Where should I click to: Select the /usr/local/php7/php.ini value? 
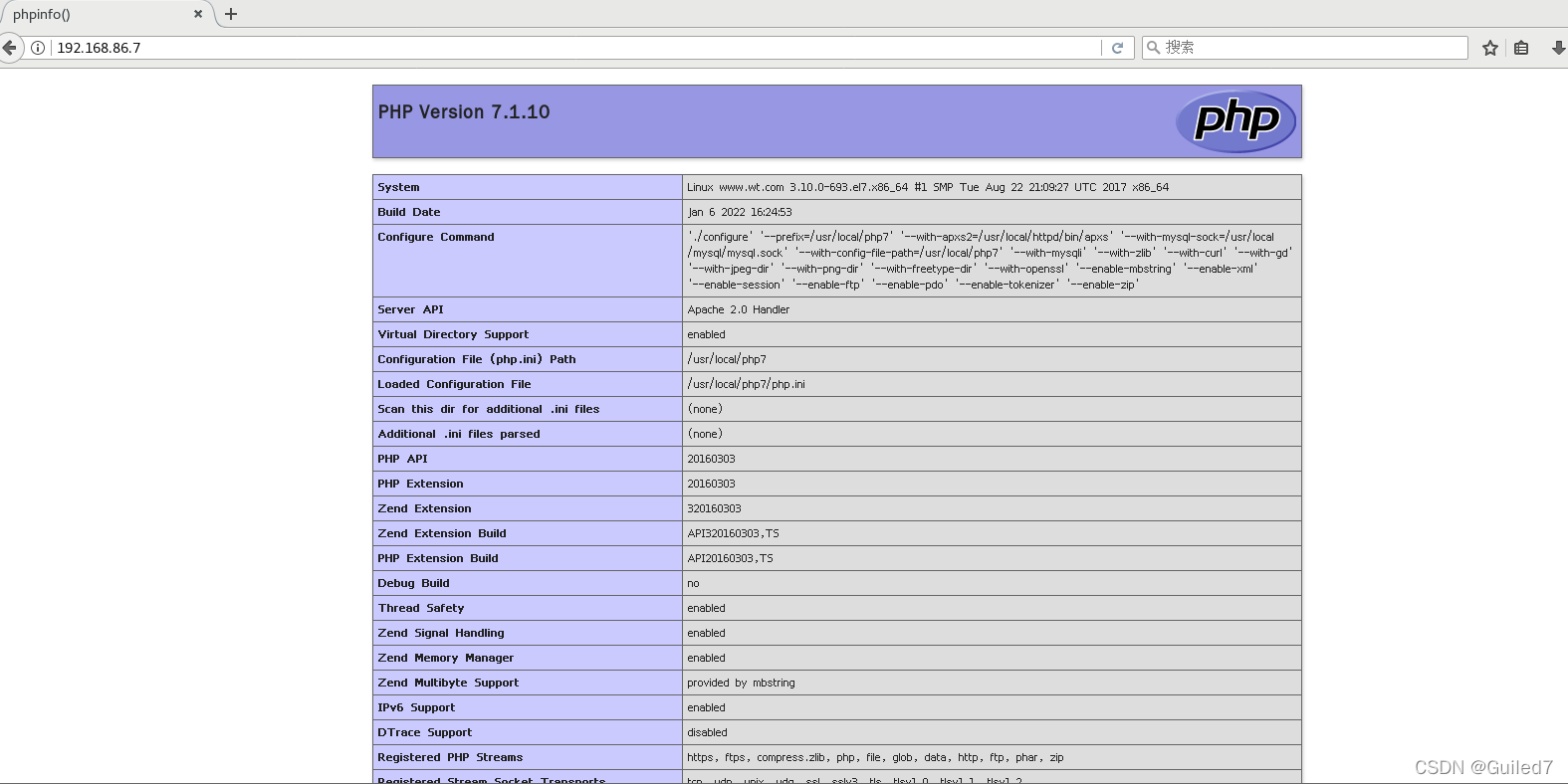(746, 384)
